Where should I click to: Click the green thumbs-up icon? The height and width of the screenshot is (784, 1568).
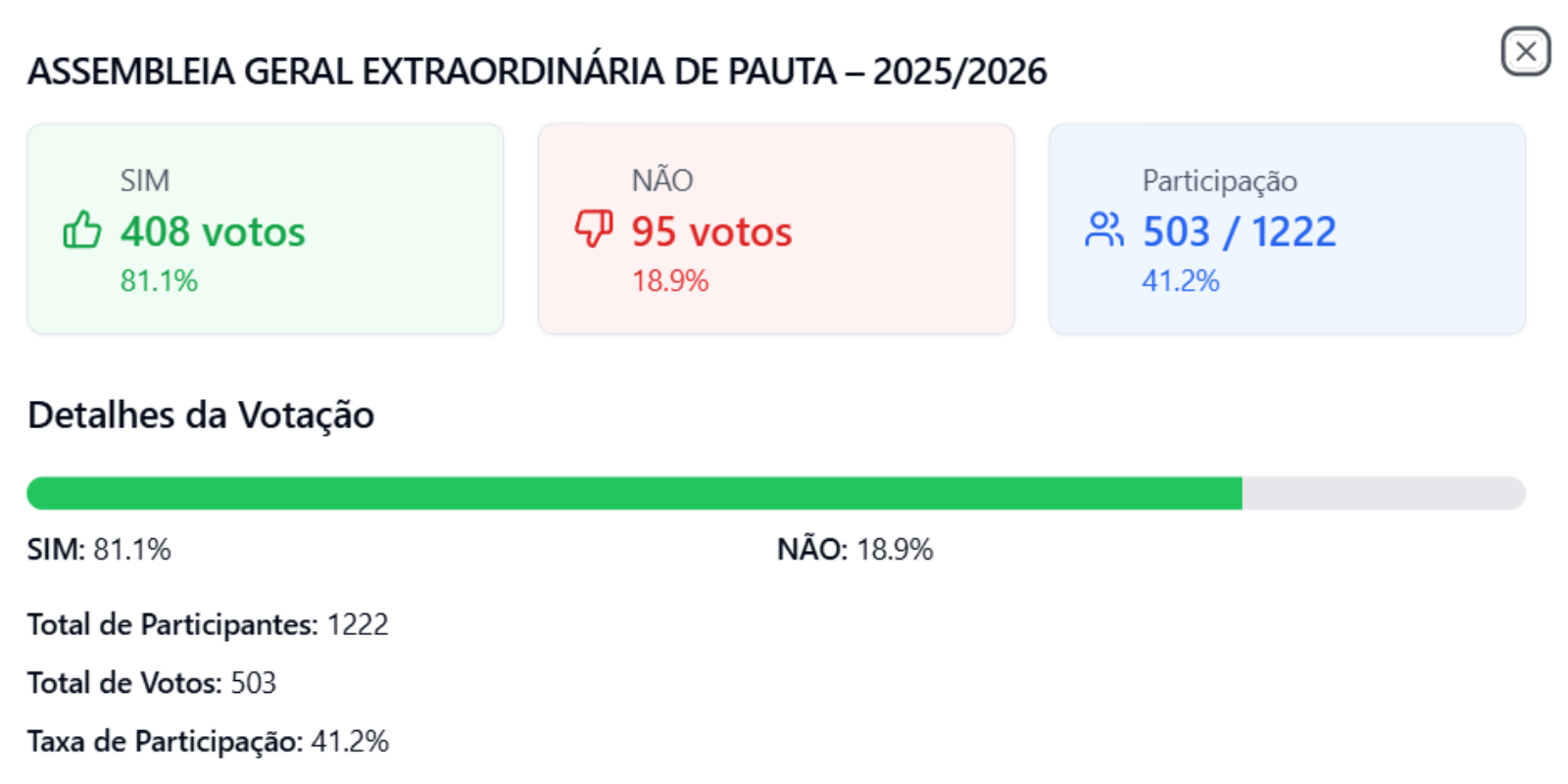click(82, 230)
